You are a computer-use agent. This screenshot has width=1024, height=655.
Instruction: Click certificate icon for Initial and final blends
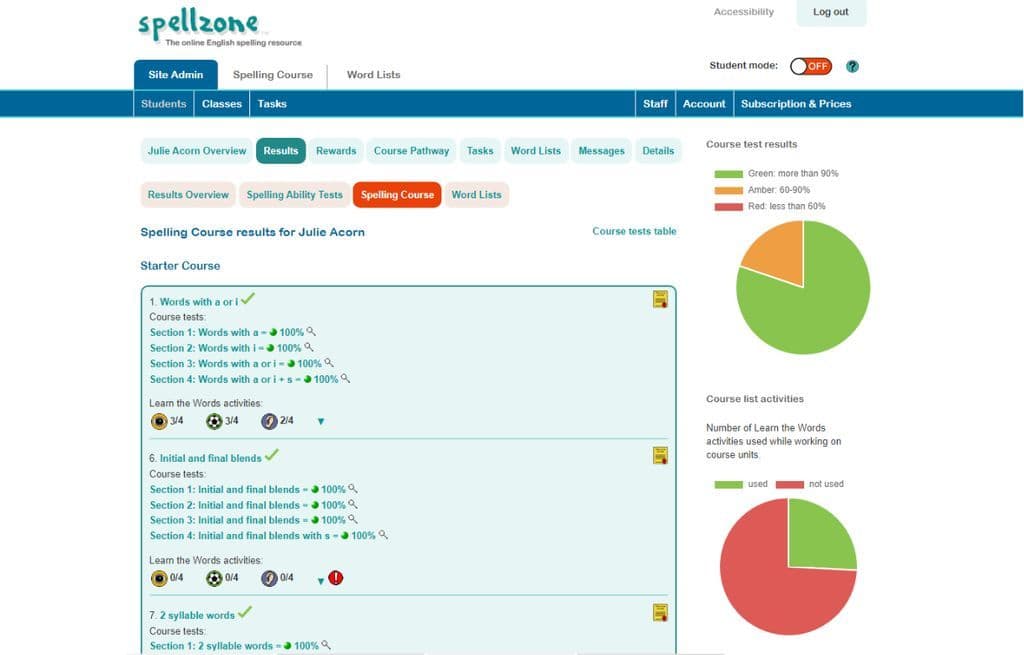[x=660, y=456]
